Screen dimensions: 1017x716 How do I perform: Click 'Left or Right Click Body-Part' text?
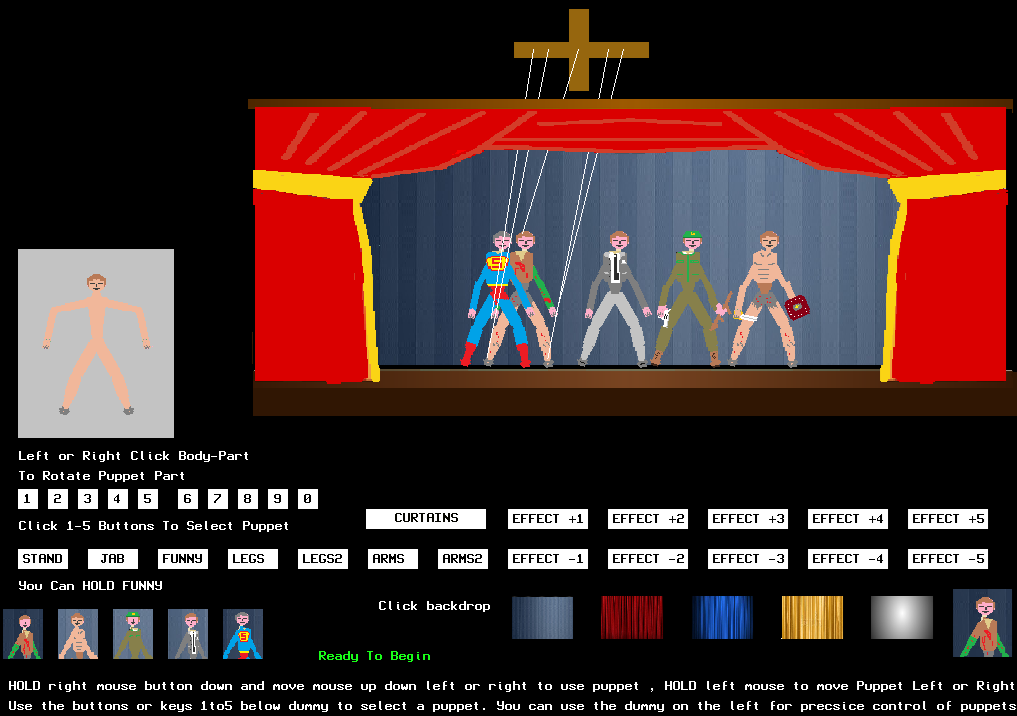[134, 456]
